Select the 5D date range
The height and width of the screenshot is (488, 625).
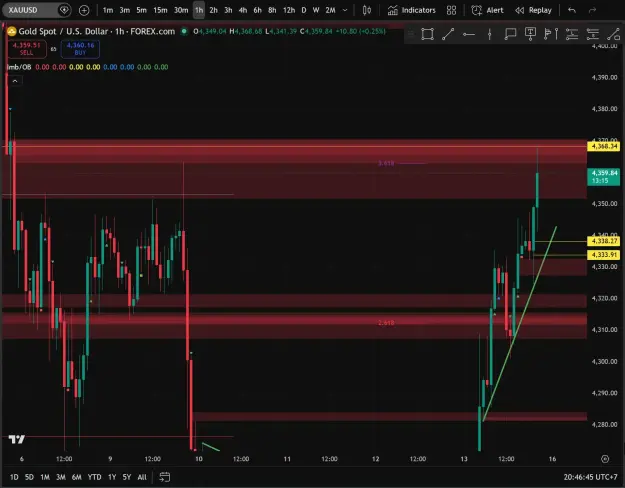coord(29,477)
